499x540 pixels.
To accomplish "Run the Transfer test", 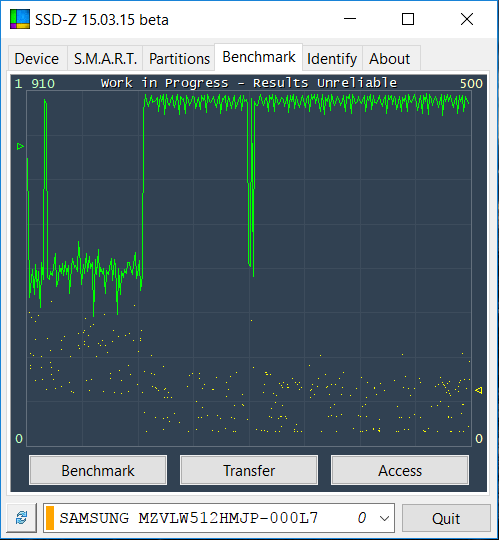I will (249, 470).
